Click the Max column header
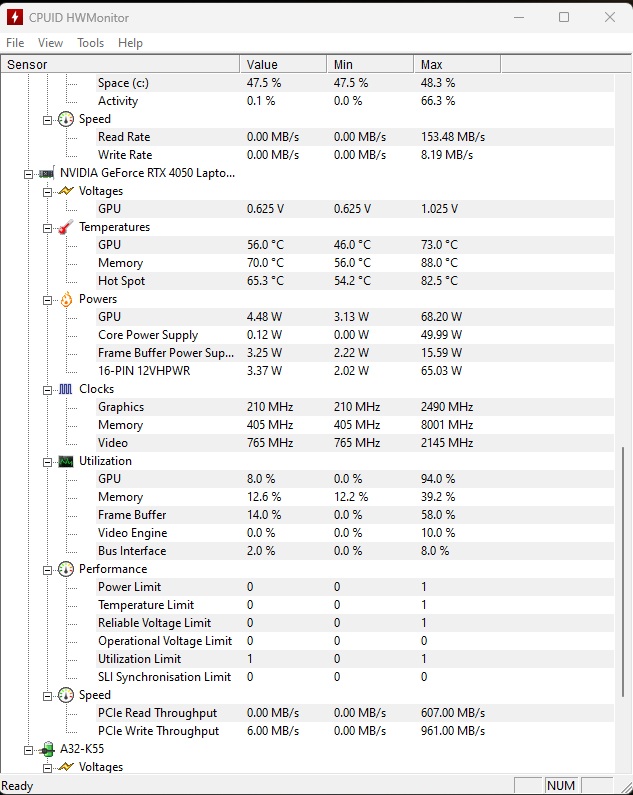 click(457, 64)
